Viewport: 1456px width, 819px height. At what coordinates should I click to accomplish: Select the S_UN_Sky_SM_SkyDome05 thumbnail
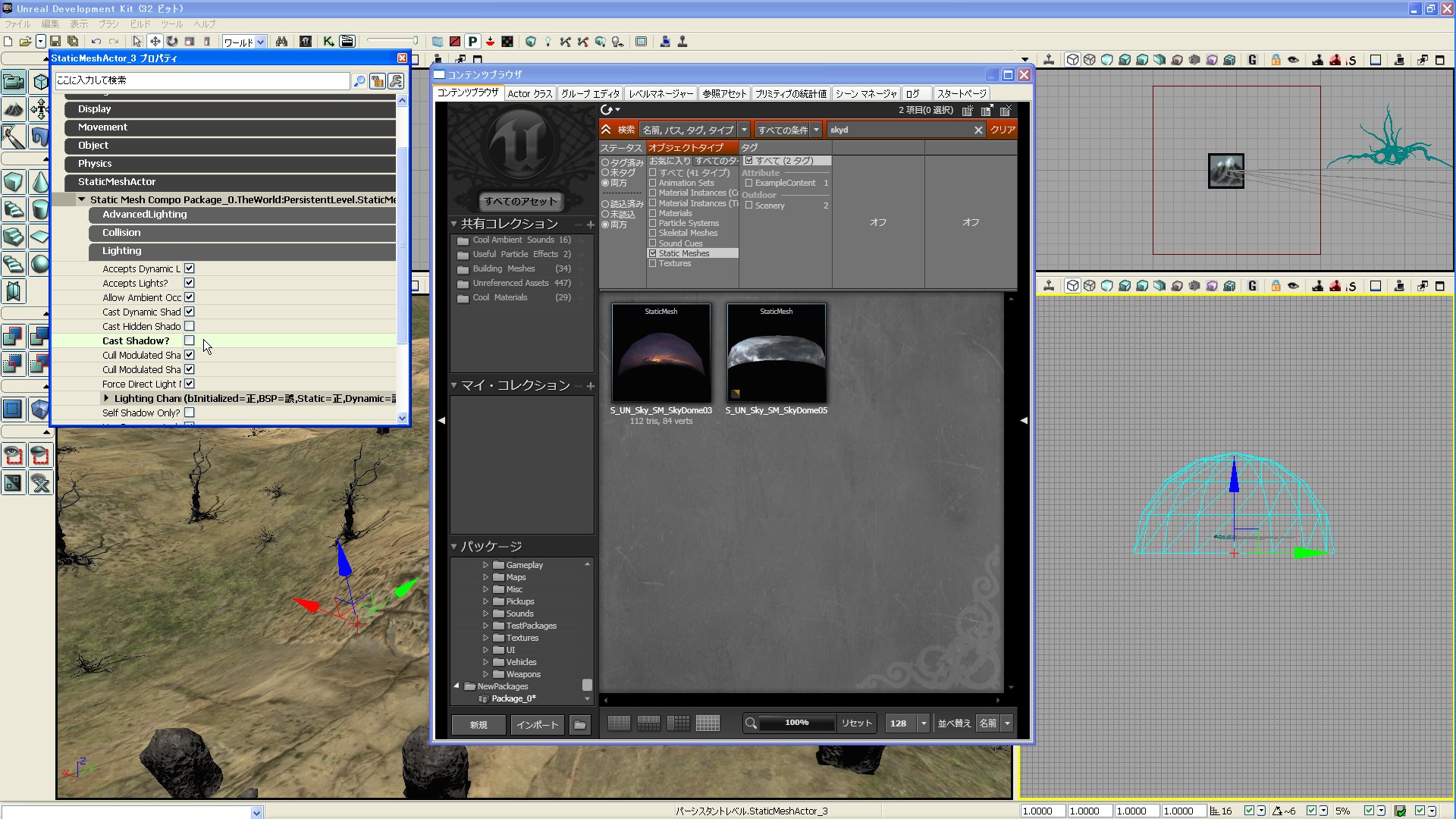click(776, 353)
